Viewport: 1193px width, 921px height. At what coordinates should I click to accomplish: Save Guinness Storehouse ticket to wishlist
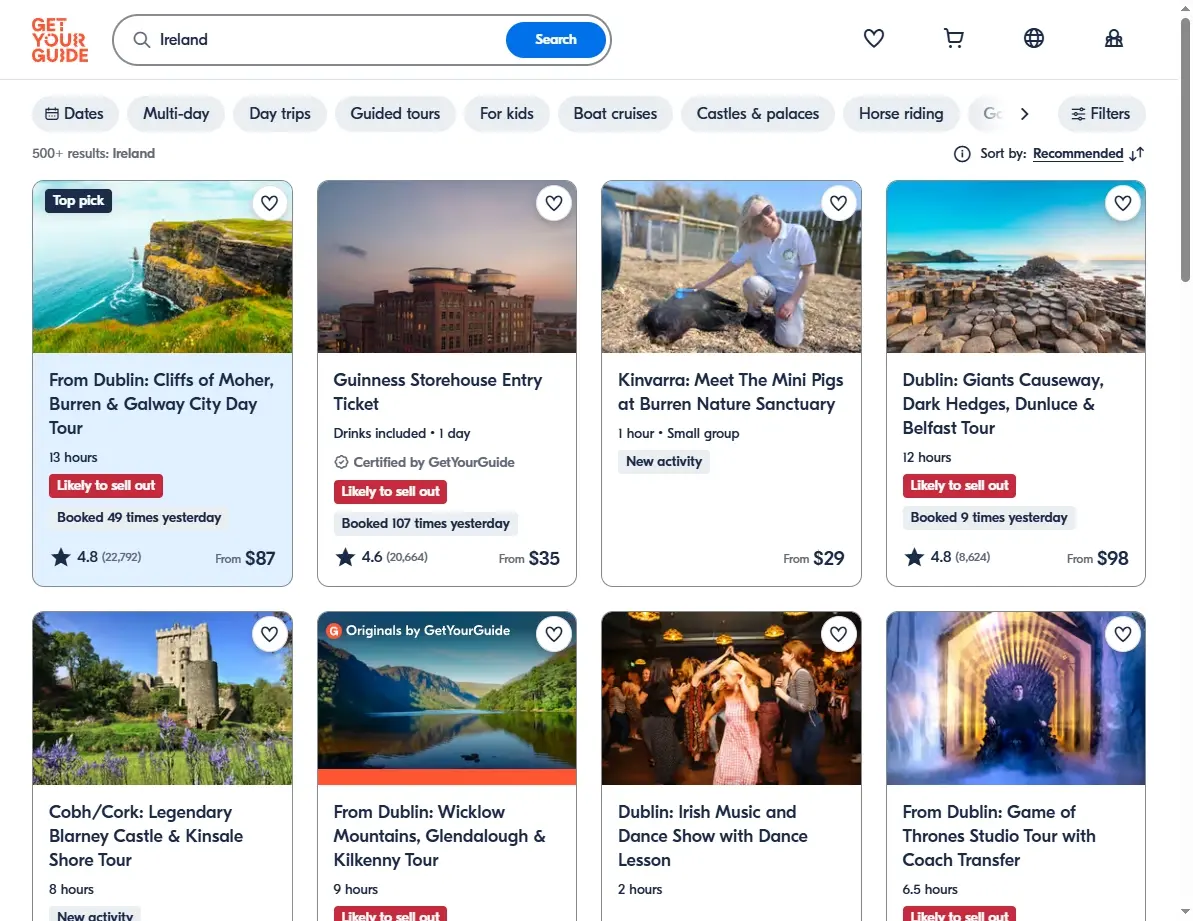(554, 203)
